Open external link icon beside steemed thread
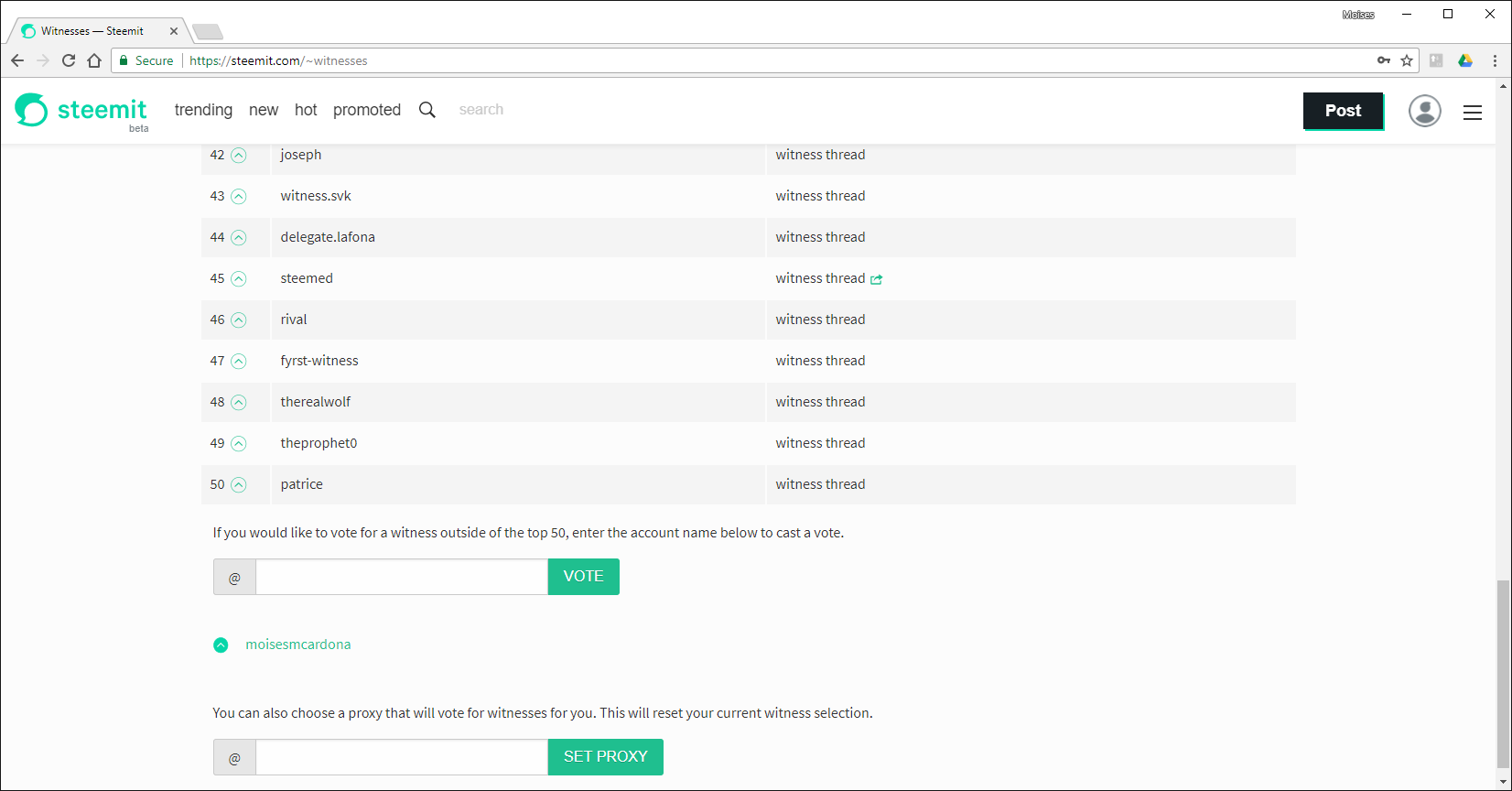The height and width of the screenshot is (791, 1512). pos(876,279)
